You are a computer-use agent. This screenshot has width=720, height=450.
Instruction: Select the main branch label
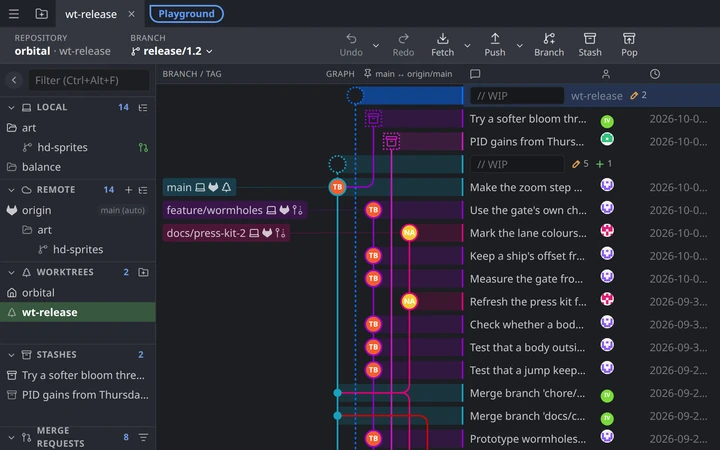[x=199, y=187]
